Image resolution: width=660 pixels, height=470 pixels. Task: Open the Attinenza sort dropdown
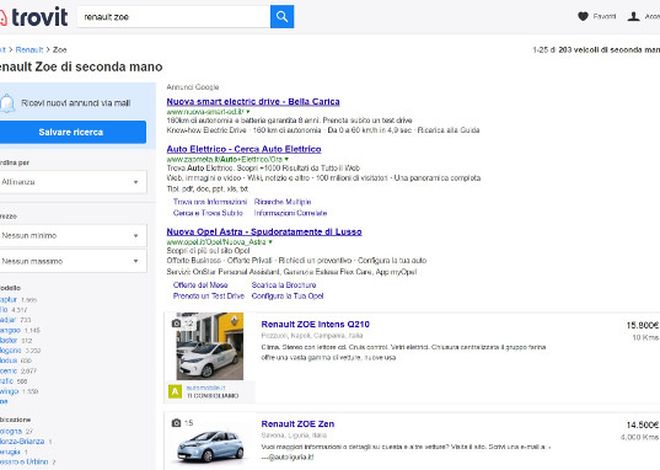72,182
